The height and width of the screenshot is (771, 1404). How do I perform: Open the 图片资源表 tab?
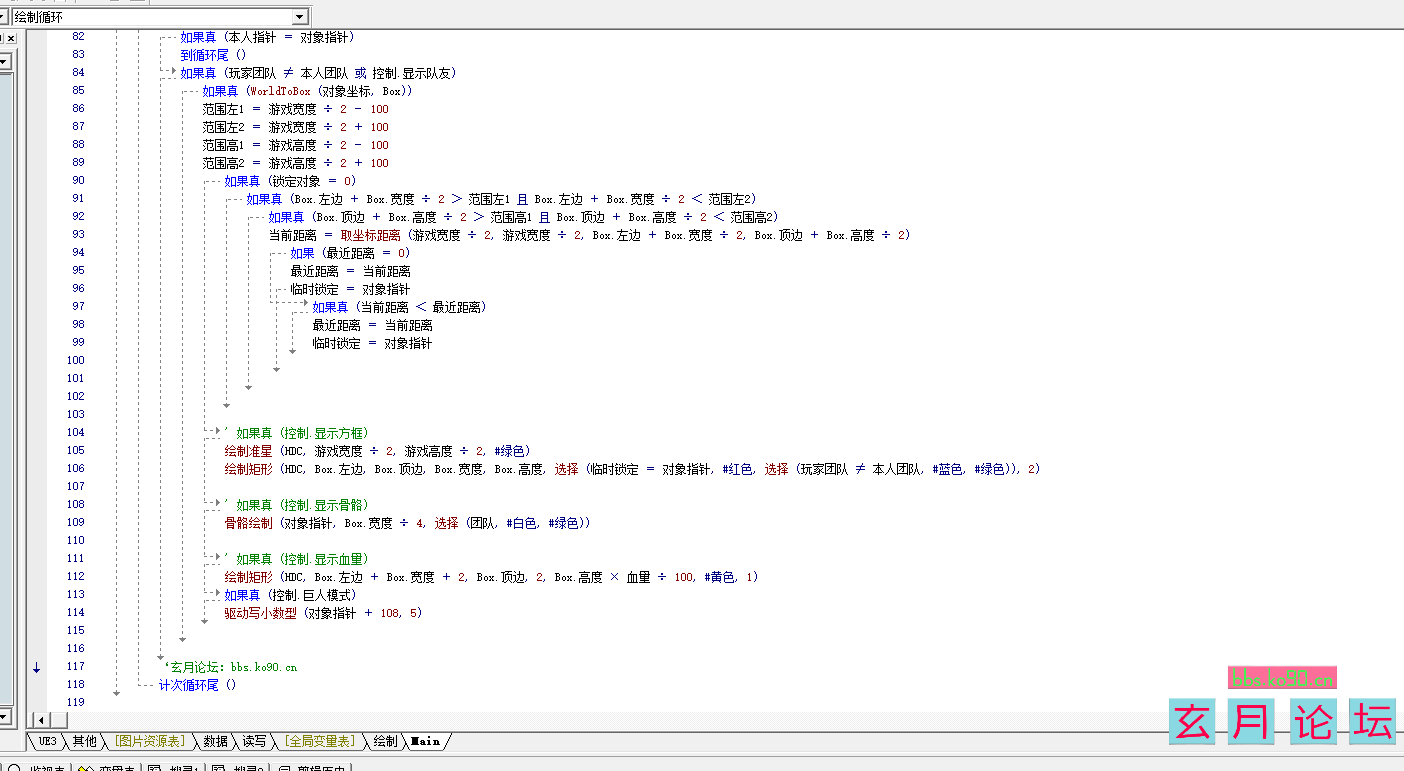(x=149, y=741)
